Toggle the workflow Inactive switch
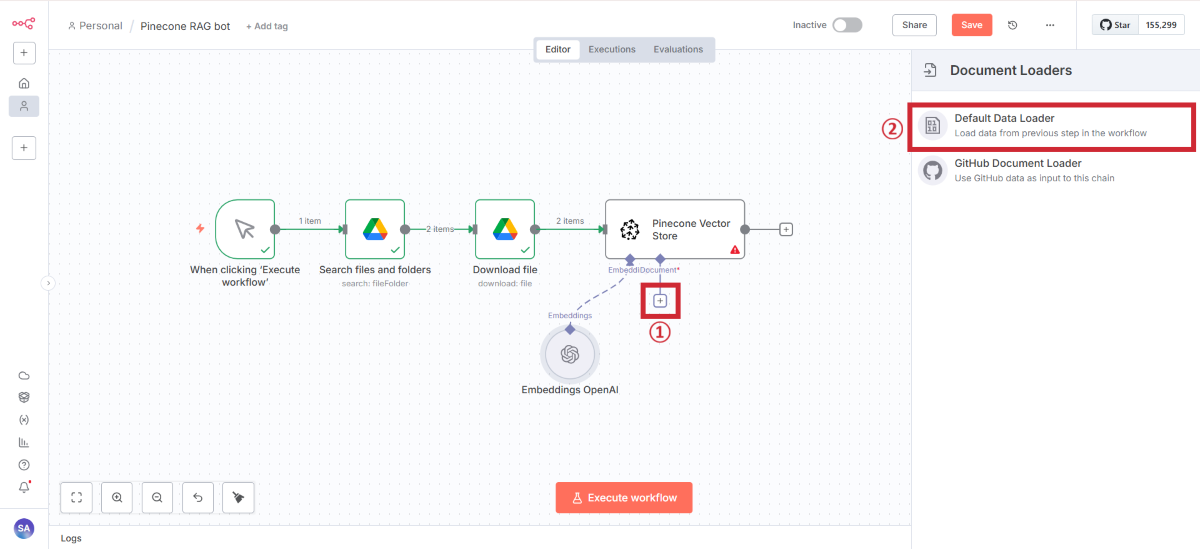Screen dimensions: 1200x549 [846, 25]
